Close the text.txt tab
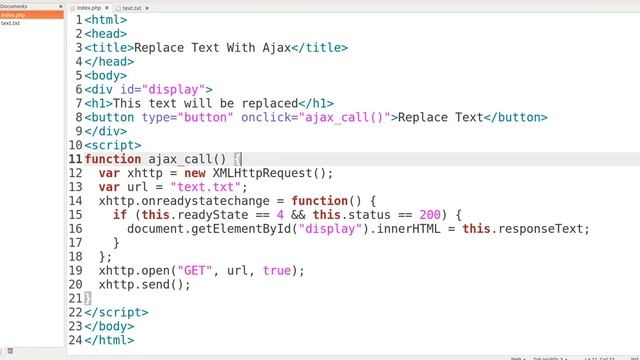Screen dimensions: 640x360 click(147, 8)
